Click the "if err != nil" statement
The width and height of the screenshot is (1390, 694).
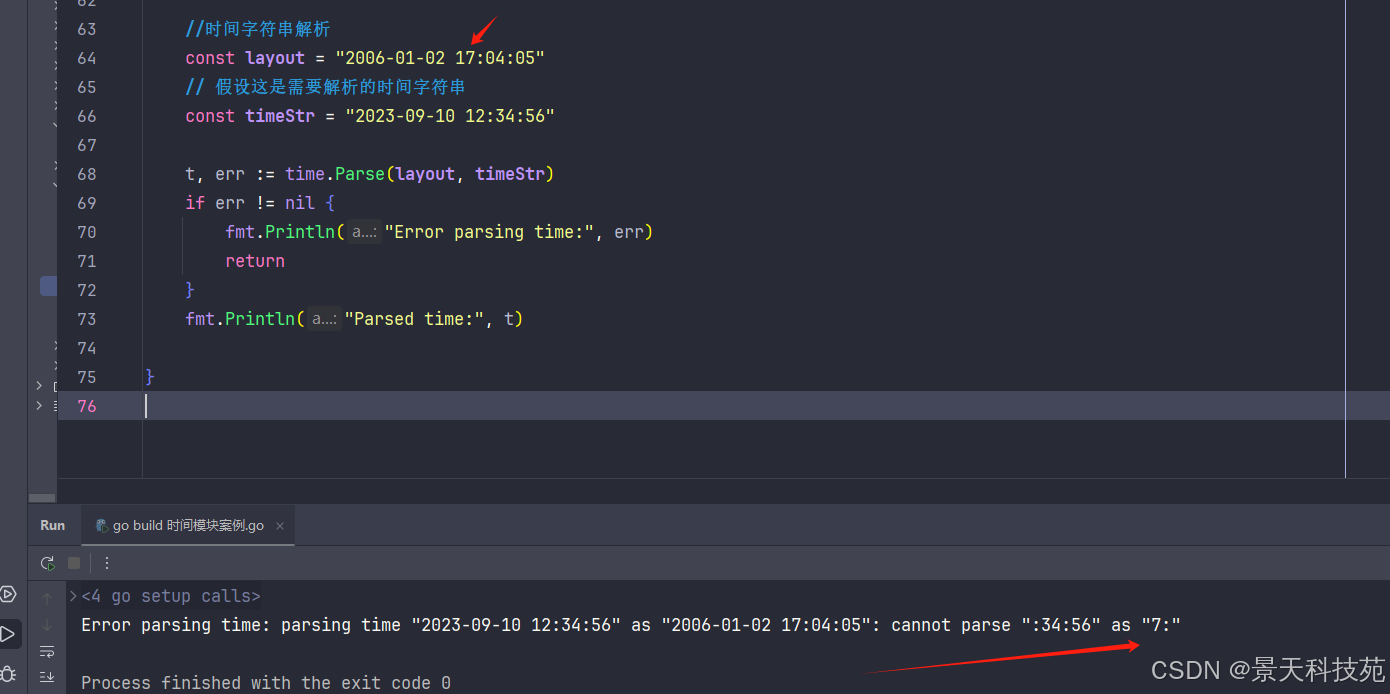260,203
